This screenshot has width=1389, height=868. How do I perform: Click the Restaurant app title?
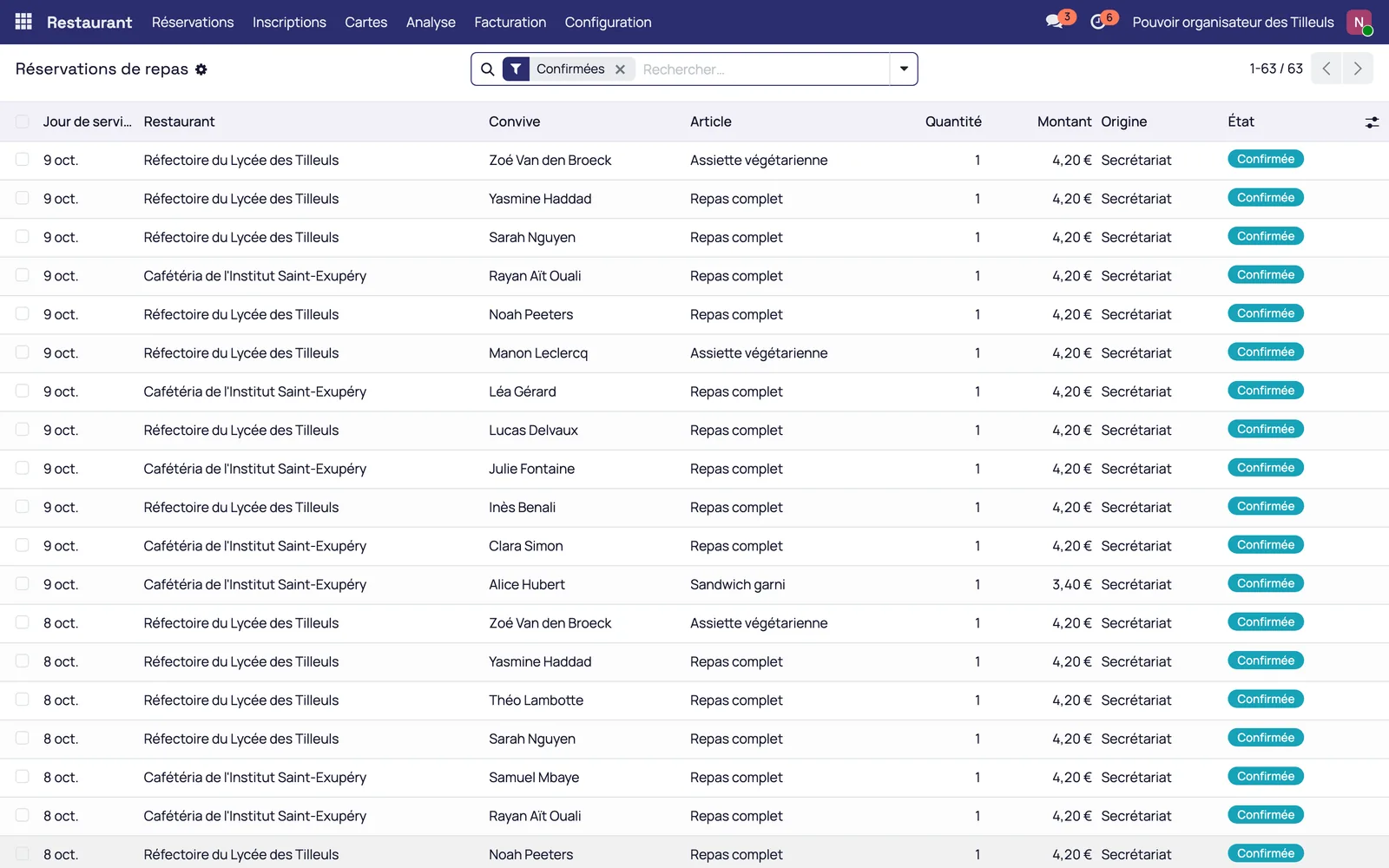[89, 22]
